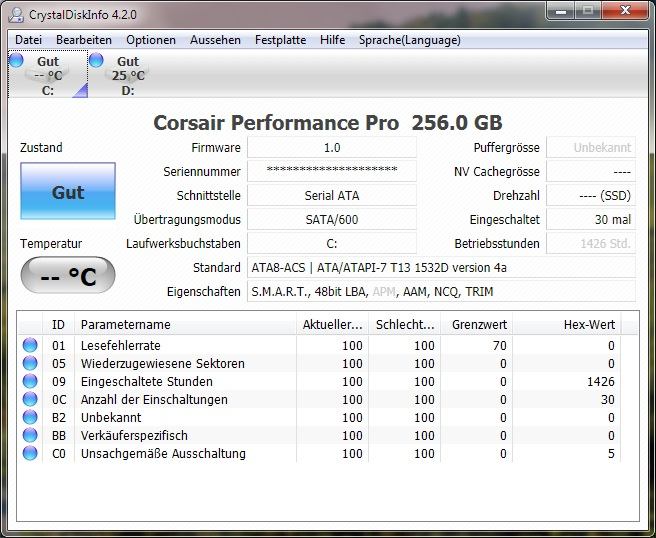This screenshot has height=538, width=656.
Task: Click the Grenzwert column header
Action: [477, 325]
